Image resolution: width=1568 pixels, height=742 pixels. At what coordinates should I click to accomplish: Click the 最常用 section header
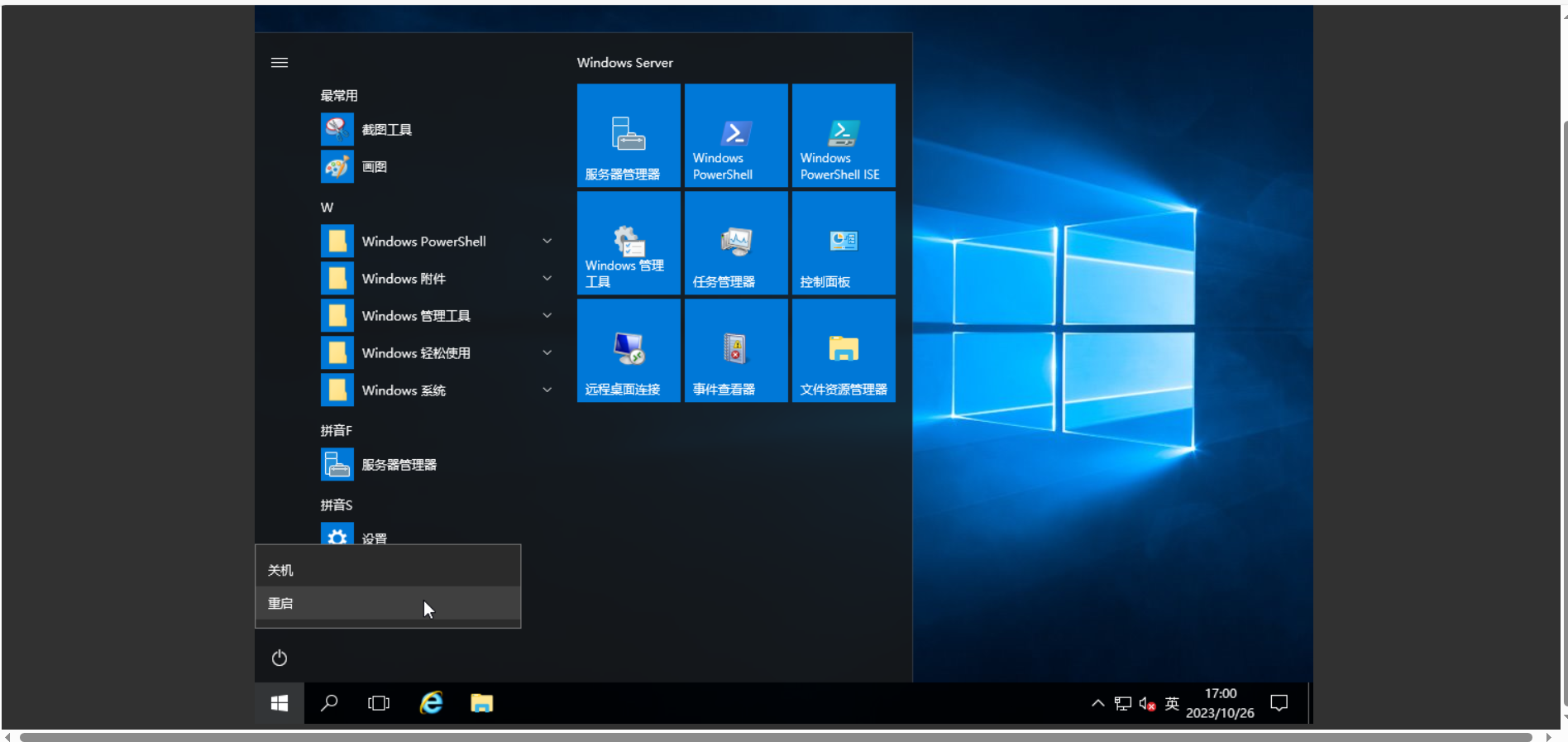[339, 96]
